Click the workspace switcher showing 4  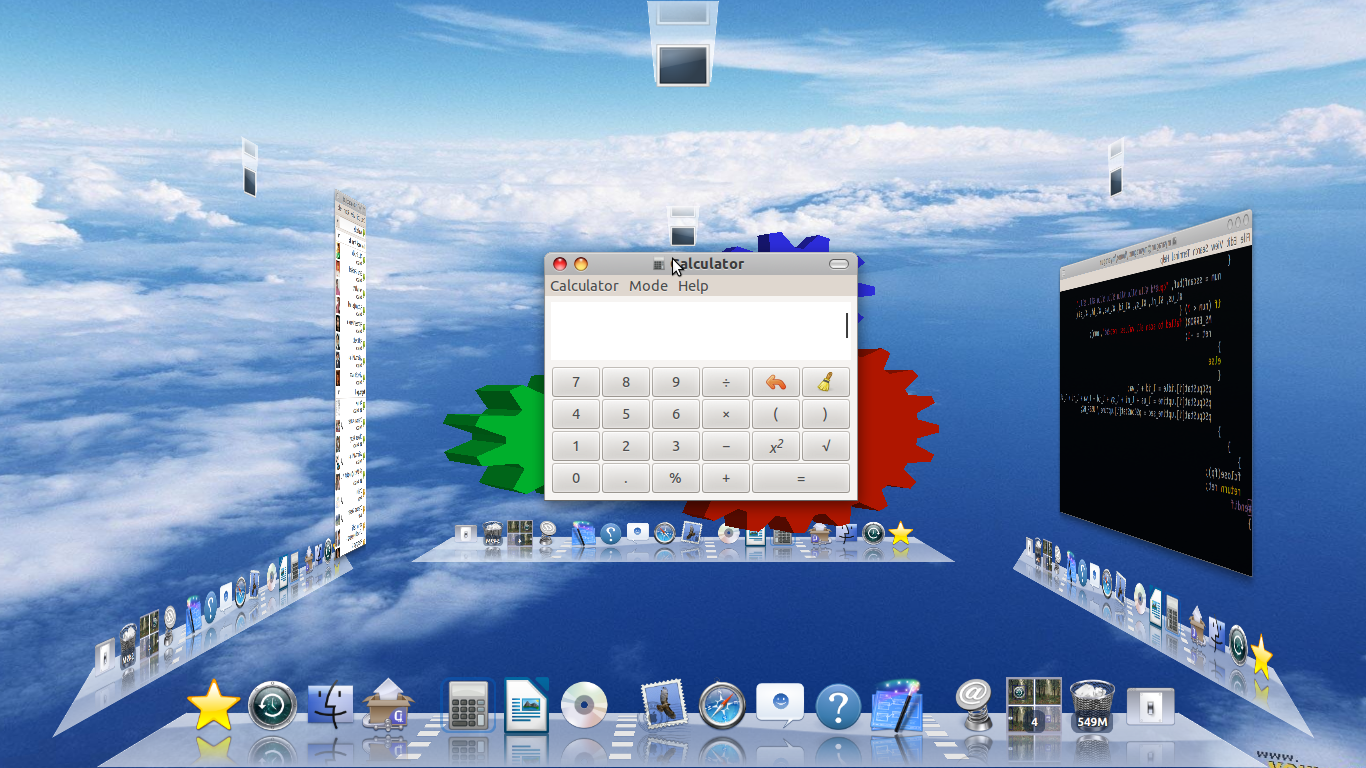1034,705
